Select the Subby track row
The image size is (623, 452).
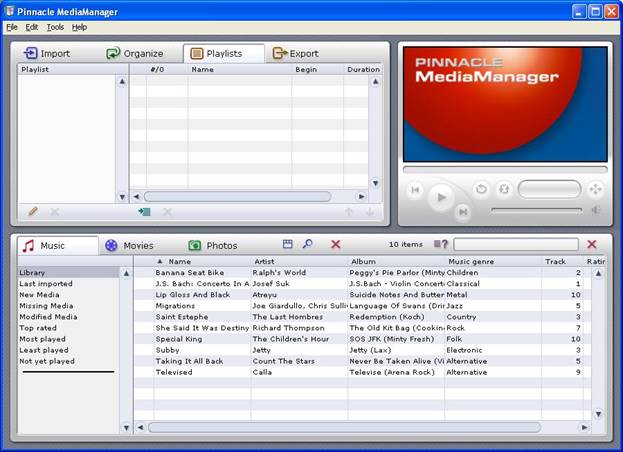pos(362,350)
